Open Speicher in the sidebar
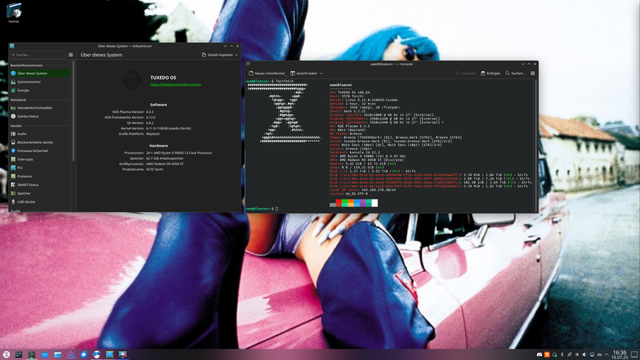Image resolution: width=640 pixels, height=360 pixels. [x=40, y=193]
